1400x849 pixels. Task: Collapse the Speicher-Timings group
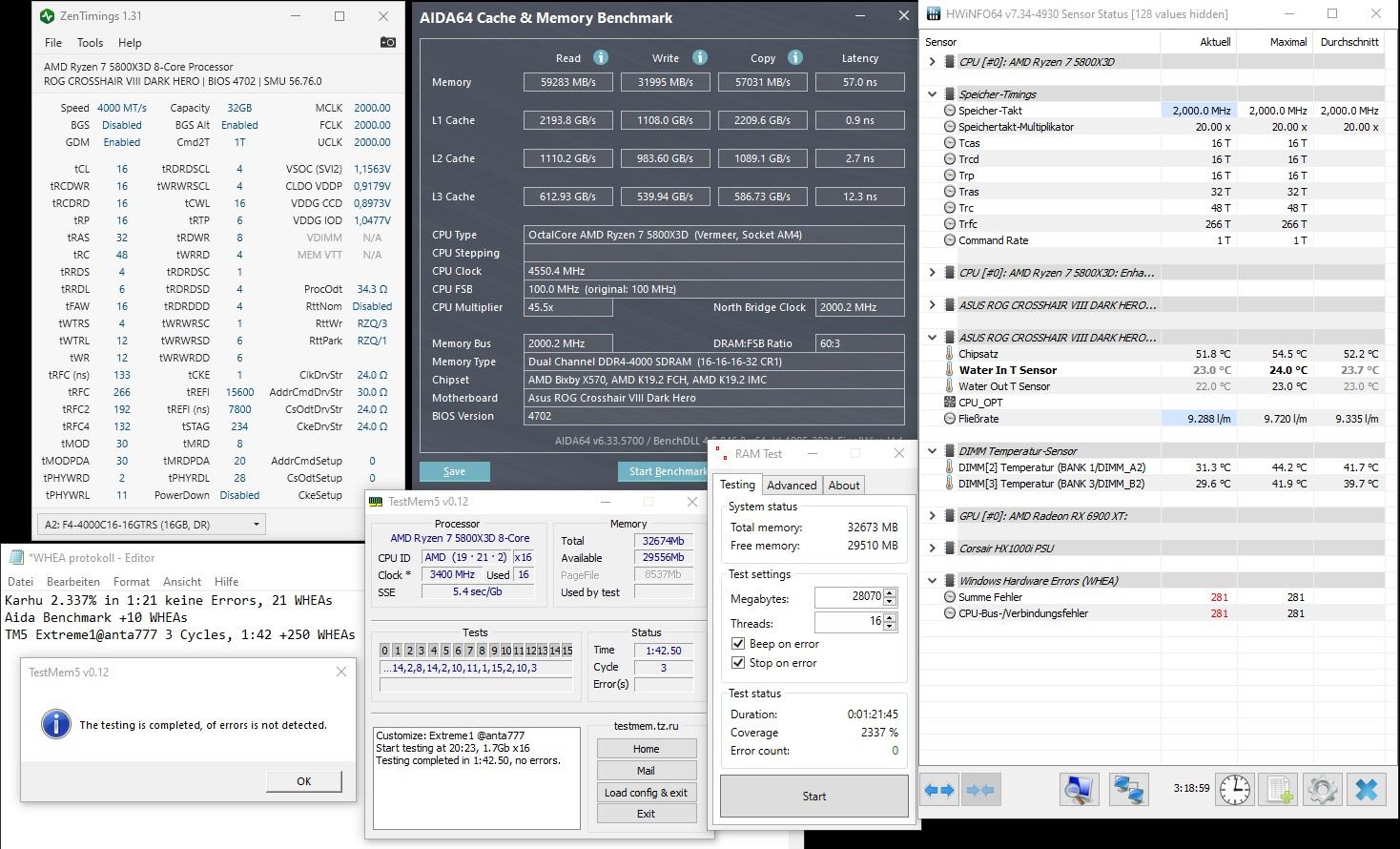tap(932, 94)
